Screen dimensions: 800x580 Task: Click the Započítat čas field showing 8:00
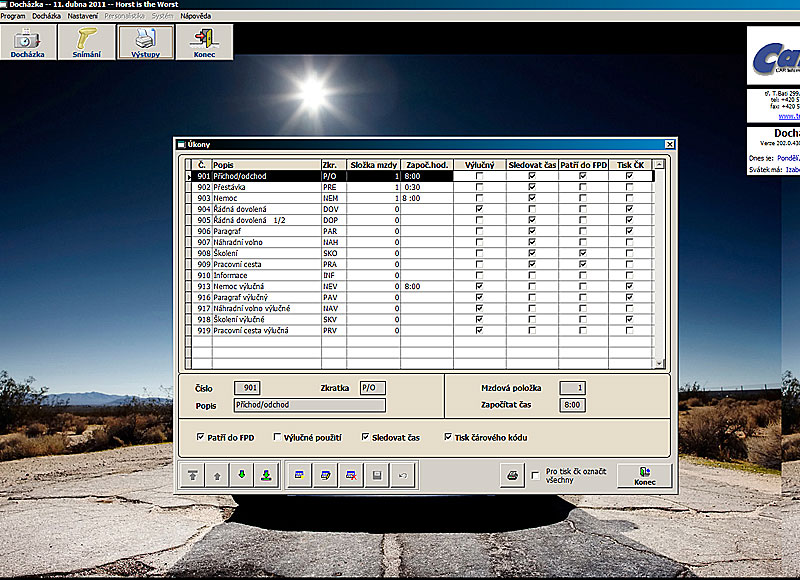click(572, 405)
